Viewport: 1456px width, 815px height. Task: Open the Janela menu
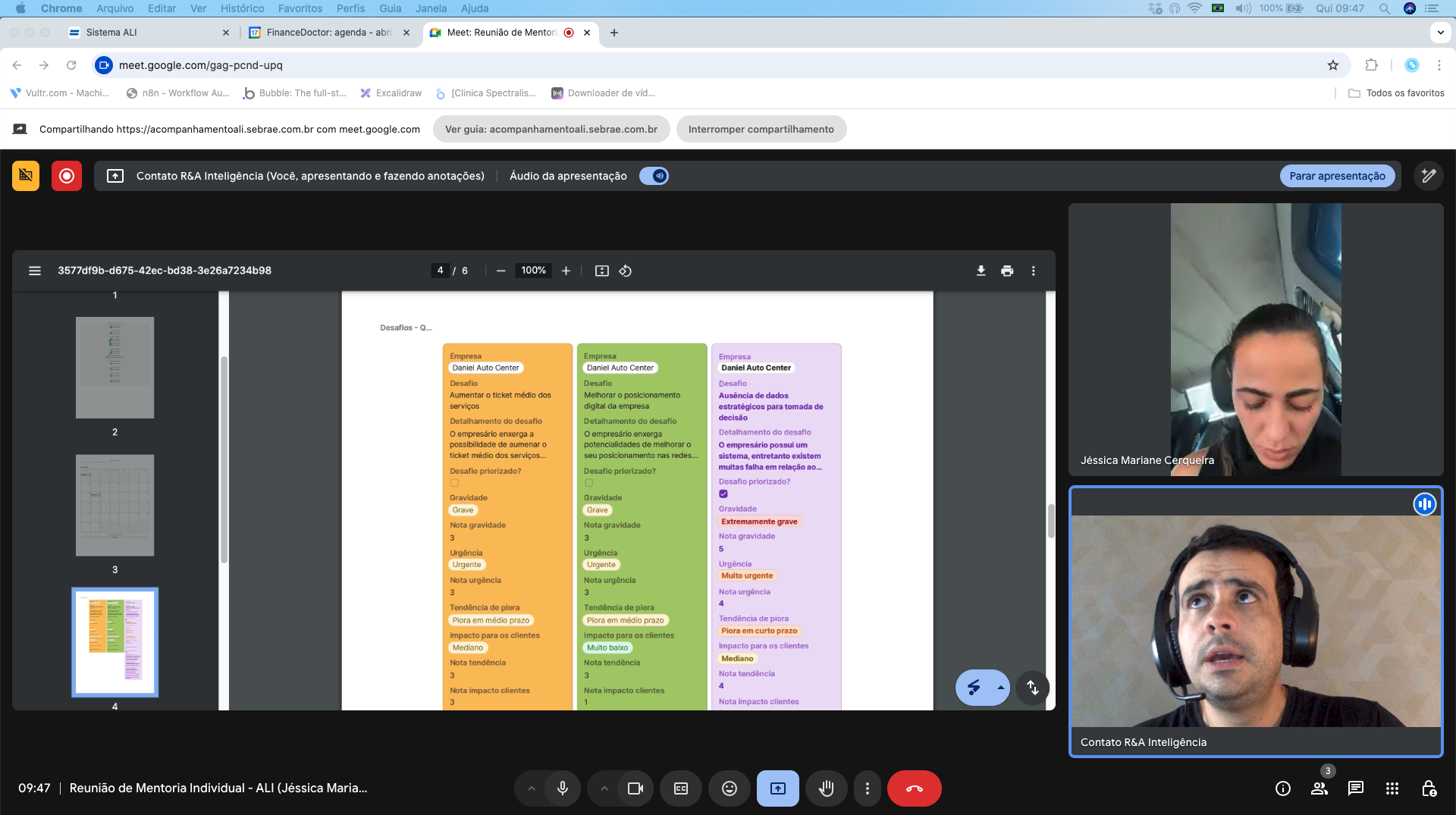[x=431, y=8]
